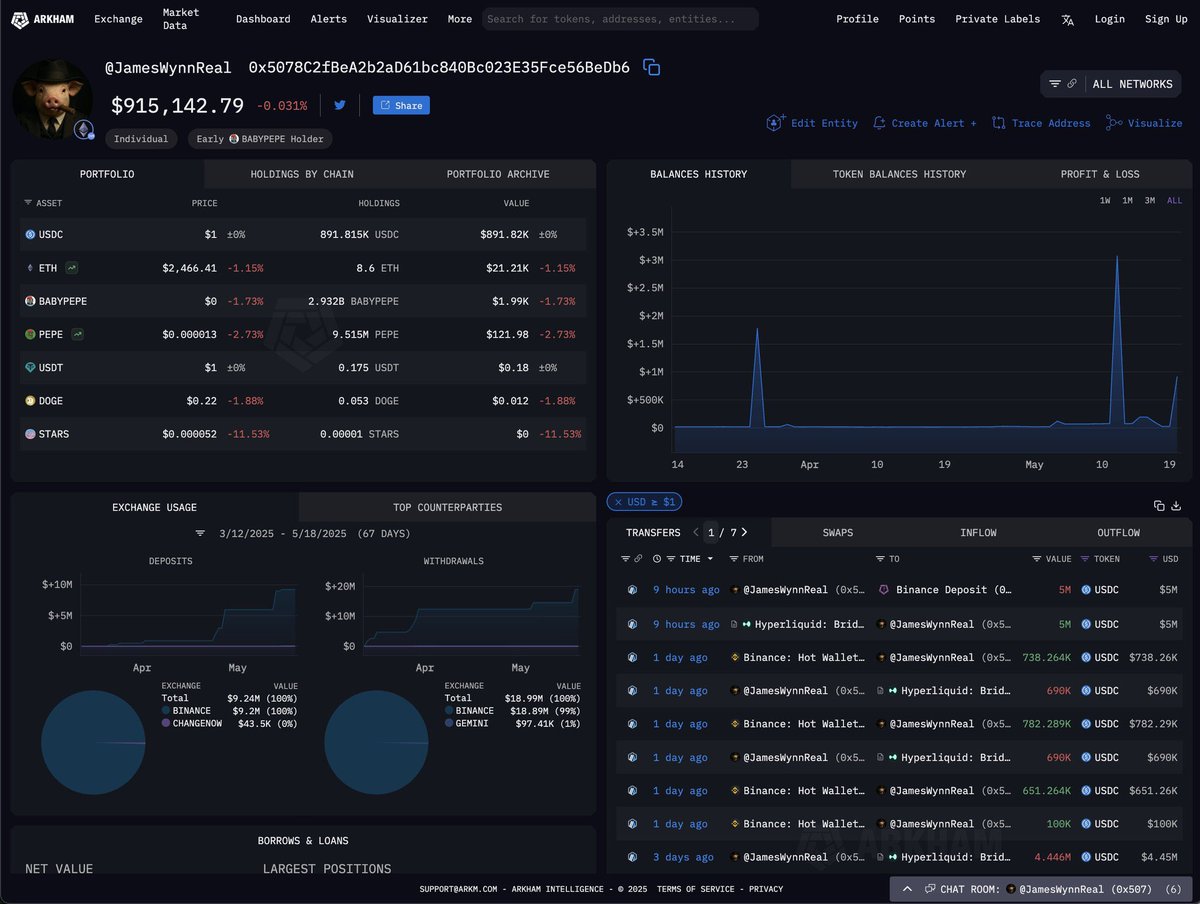Click Trace Address
Viewport: 1200px width, 904px height.
click(x=1041, y=123)
